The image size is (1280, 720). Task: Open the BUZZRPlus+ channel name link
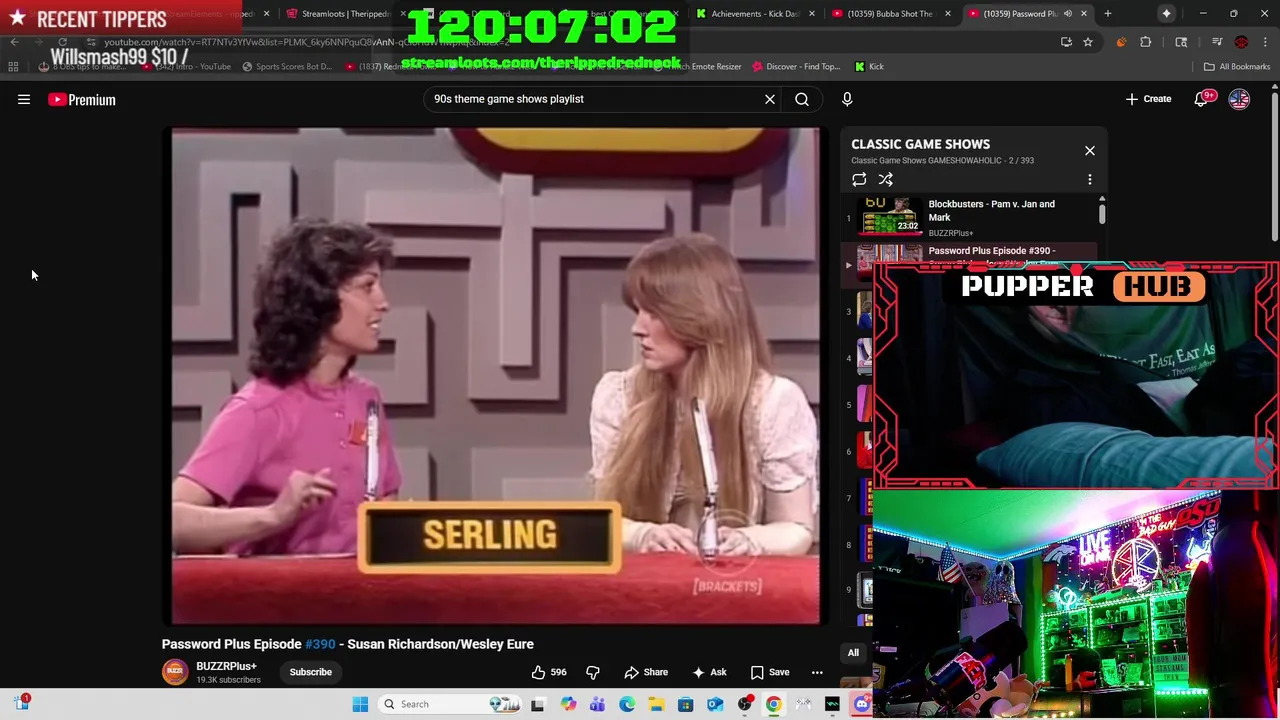(226, 666)
